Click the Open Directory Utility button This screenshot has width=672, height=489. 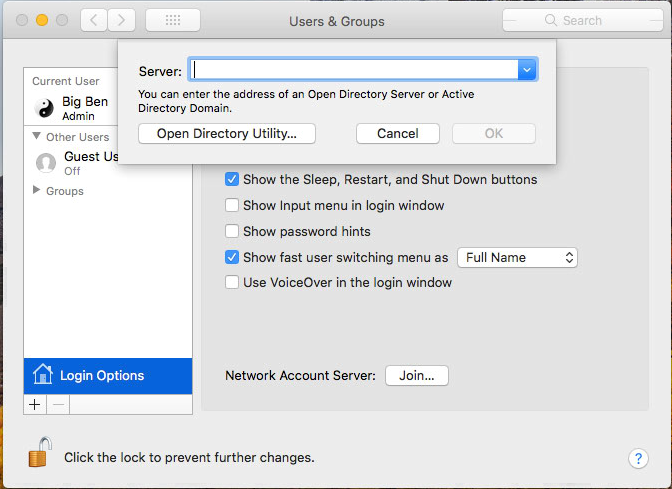pyautogui.click(x=227, y=134)
